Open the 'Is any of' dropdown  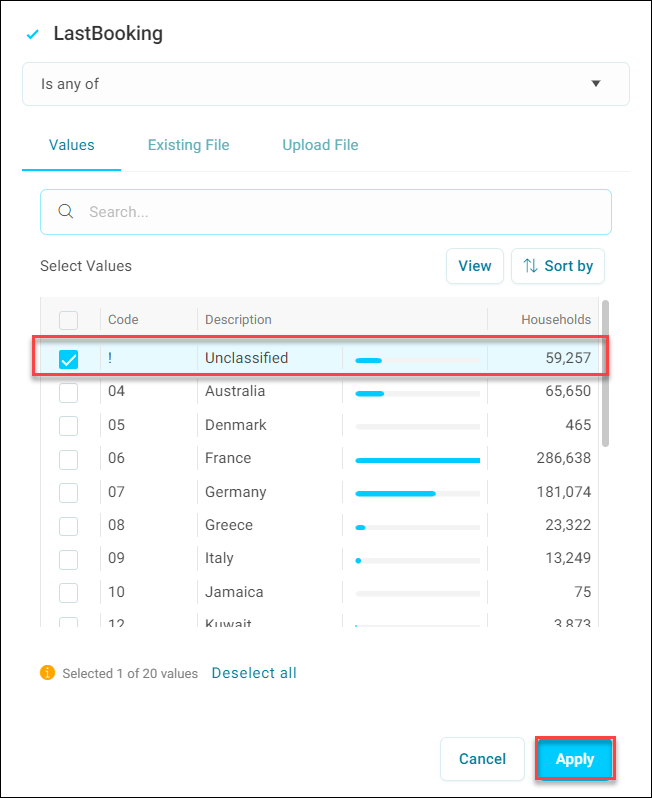(x=326, y=84)
